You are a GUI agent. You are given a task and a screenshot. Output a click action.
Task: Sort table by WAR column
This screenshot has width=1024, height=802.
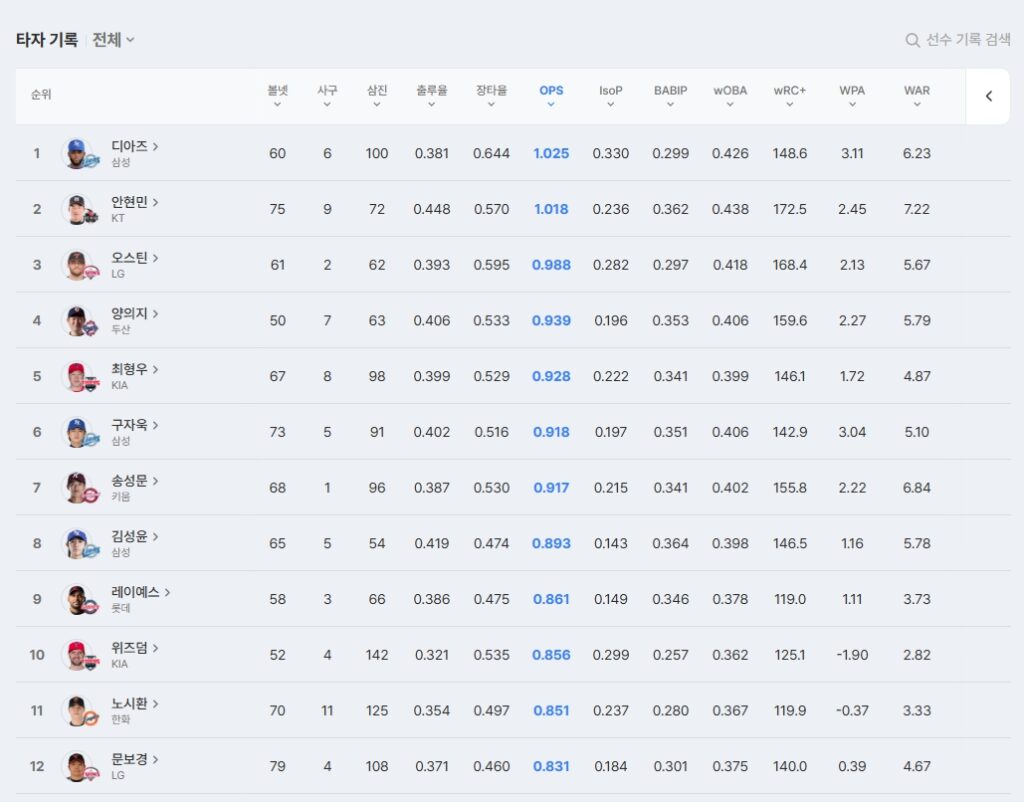point(916,96)
